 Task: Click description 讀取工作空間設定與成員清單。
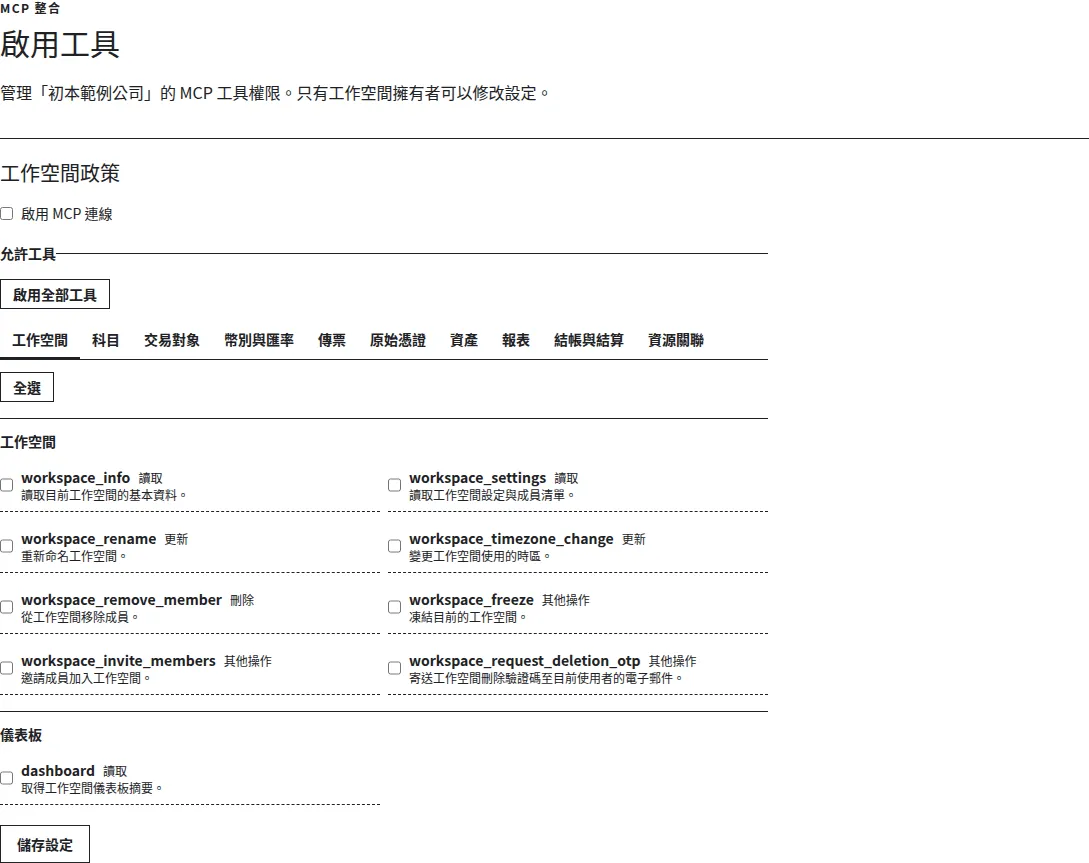(492, 495)
